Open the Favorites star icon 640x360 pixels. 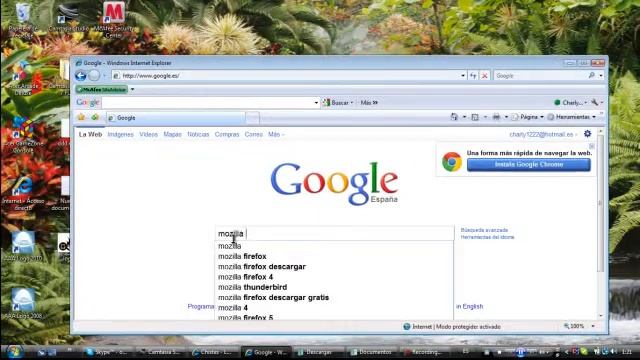(81, 118)
